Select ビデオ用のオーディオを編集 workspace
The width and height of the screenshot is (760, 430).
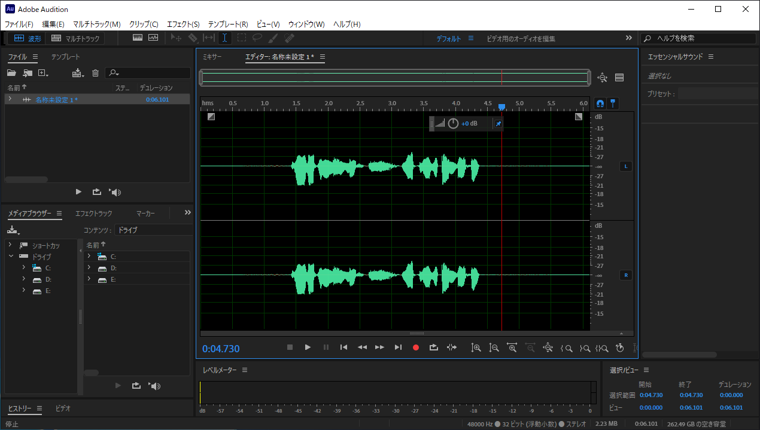tap(521, 38)
